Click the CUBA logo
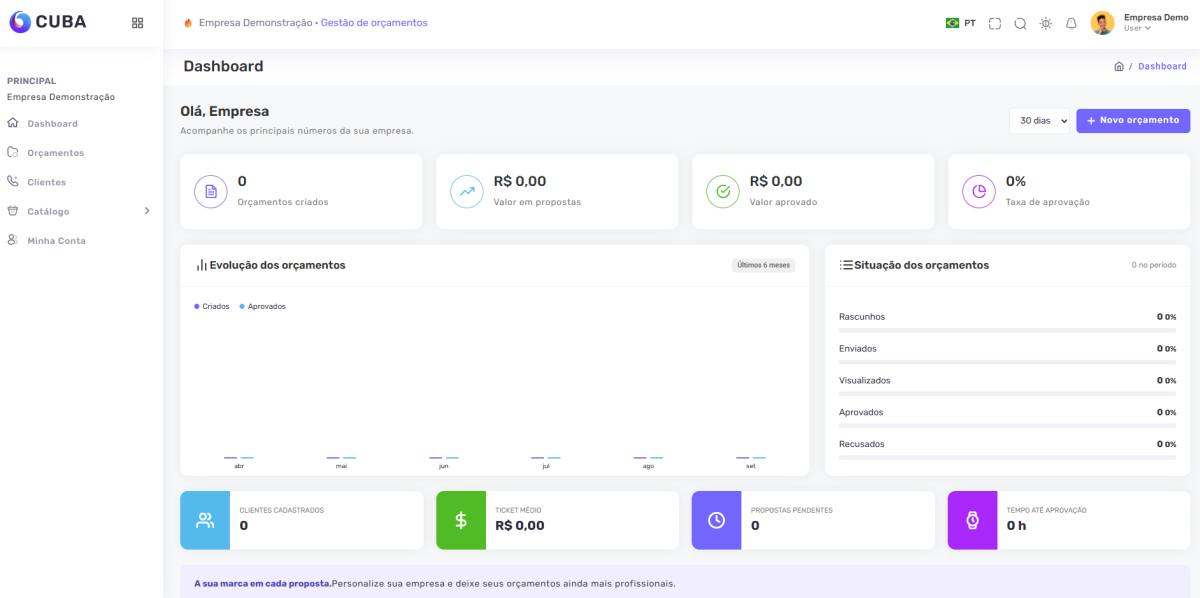1200x598 pixels. (x=47, y=22)
